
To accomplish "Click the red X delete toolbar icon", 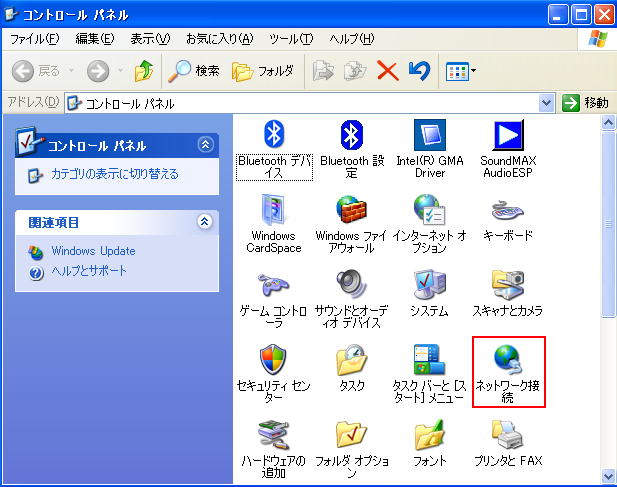I will [388, 71].
